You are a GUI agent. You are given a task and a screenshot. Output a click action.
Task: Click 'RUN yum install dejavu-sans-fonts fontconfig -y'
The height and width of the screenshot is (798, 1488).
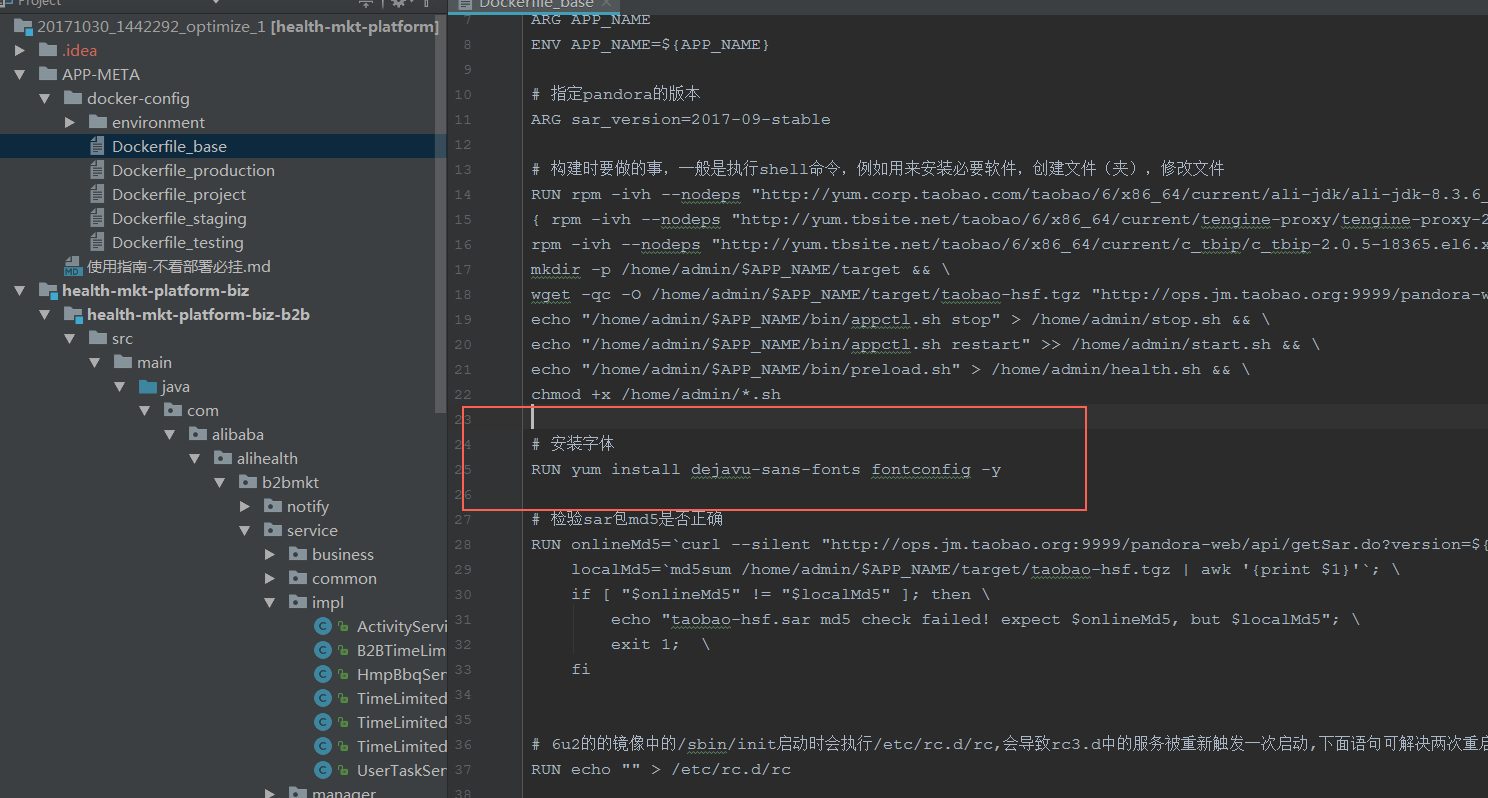766,469
